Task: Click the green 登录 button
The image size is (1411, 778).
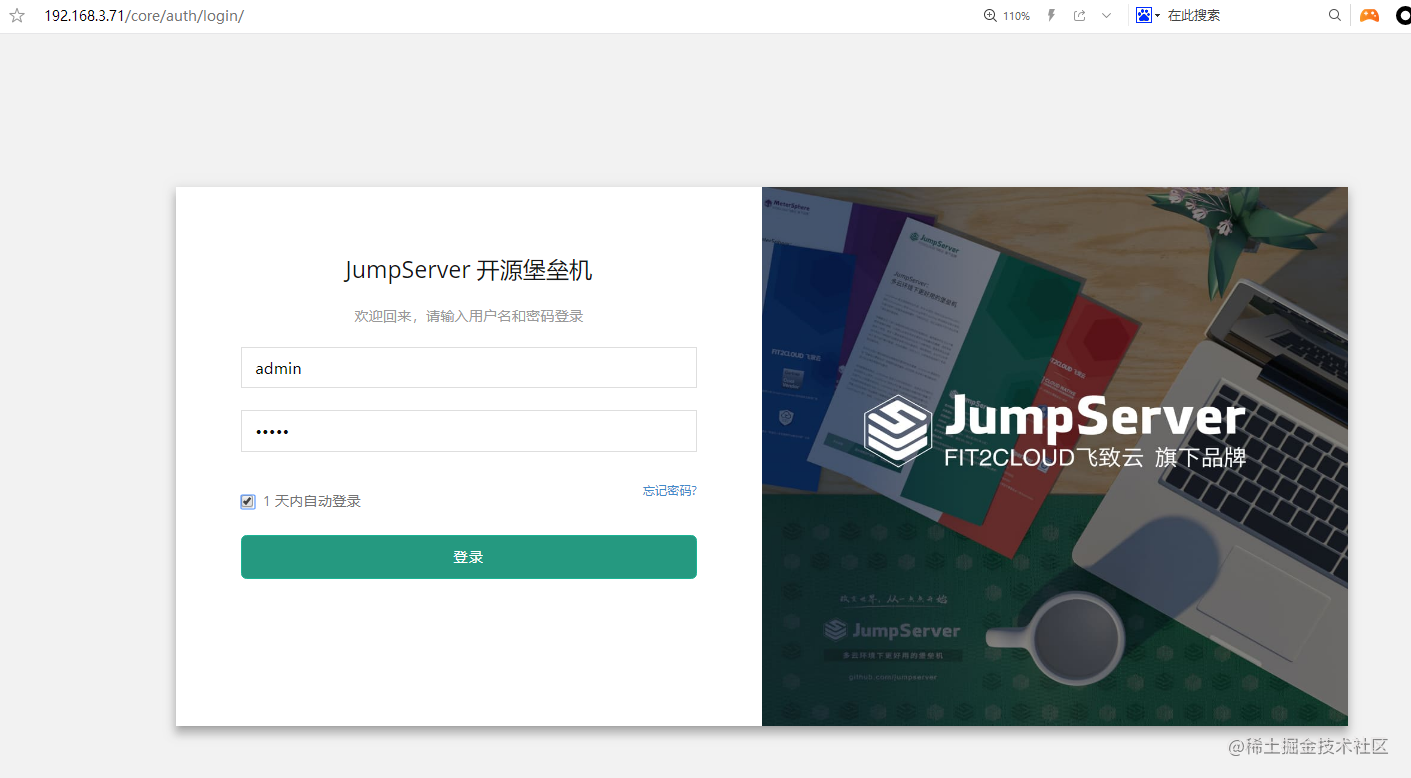Action: (x=469, y=557)
